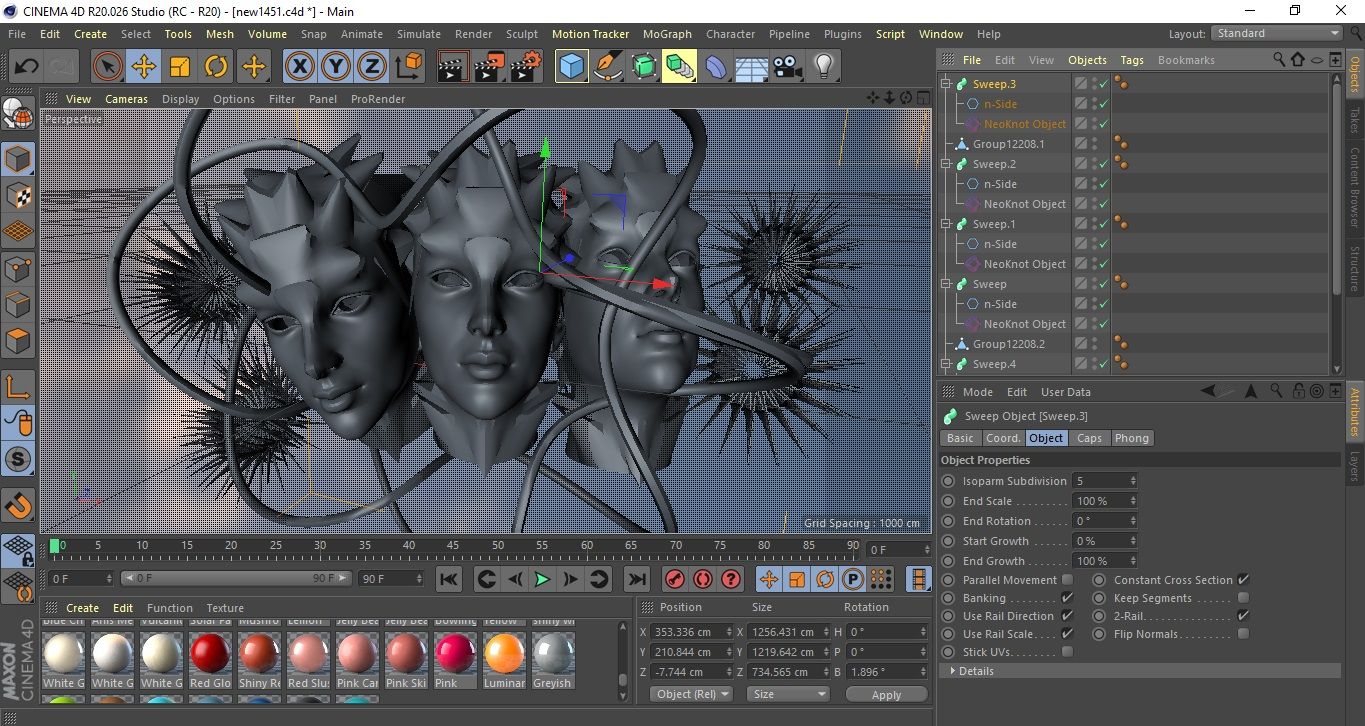Add a Light object from toolbar

tap(823, 67)
